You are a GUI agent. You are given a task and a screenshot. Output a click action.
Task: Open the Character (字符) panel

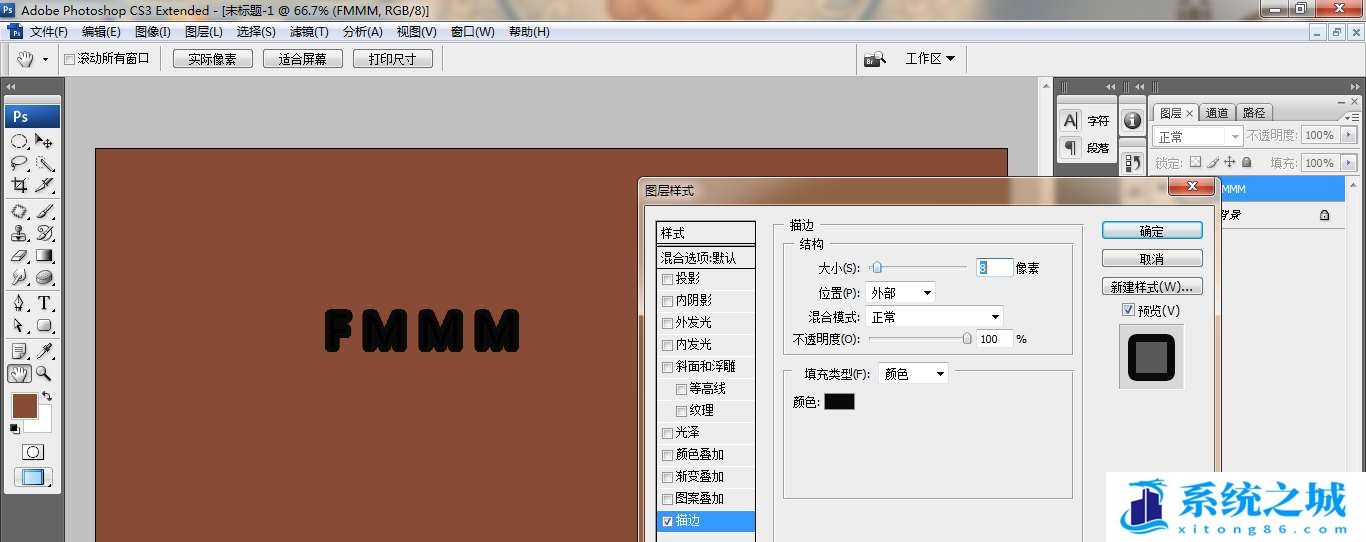pos(1086,120)
